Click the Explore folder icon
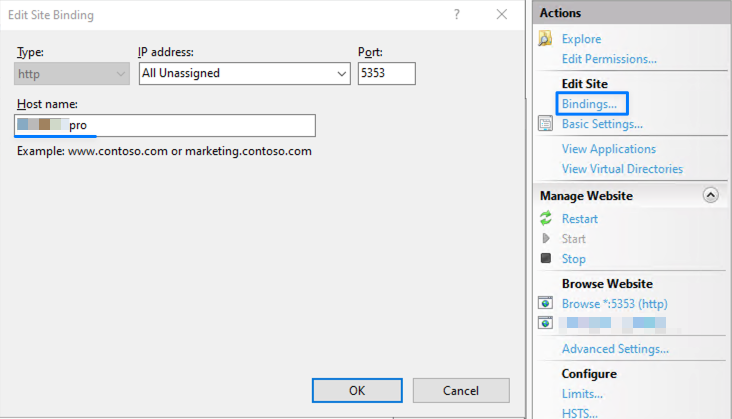This screenshot has width=732, height=419. (545, 39)
